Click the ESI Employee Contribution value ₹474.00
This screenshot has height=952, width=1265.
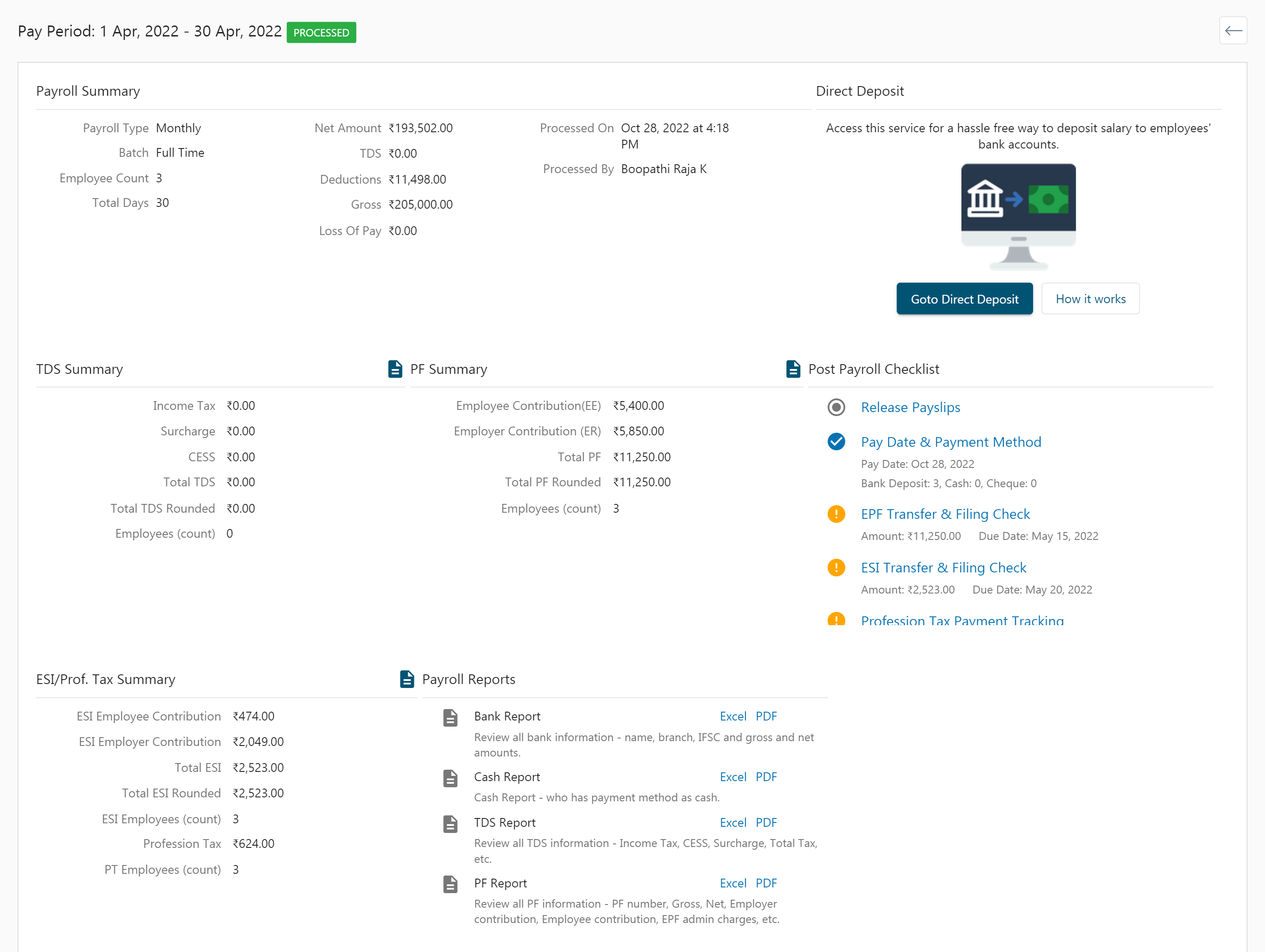point(253,716)
